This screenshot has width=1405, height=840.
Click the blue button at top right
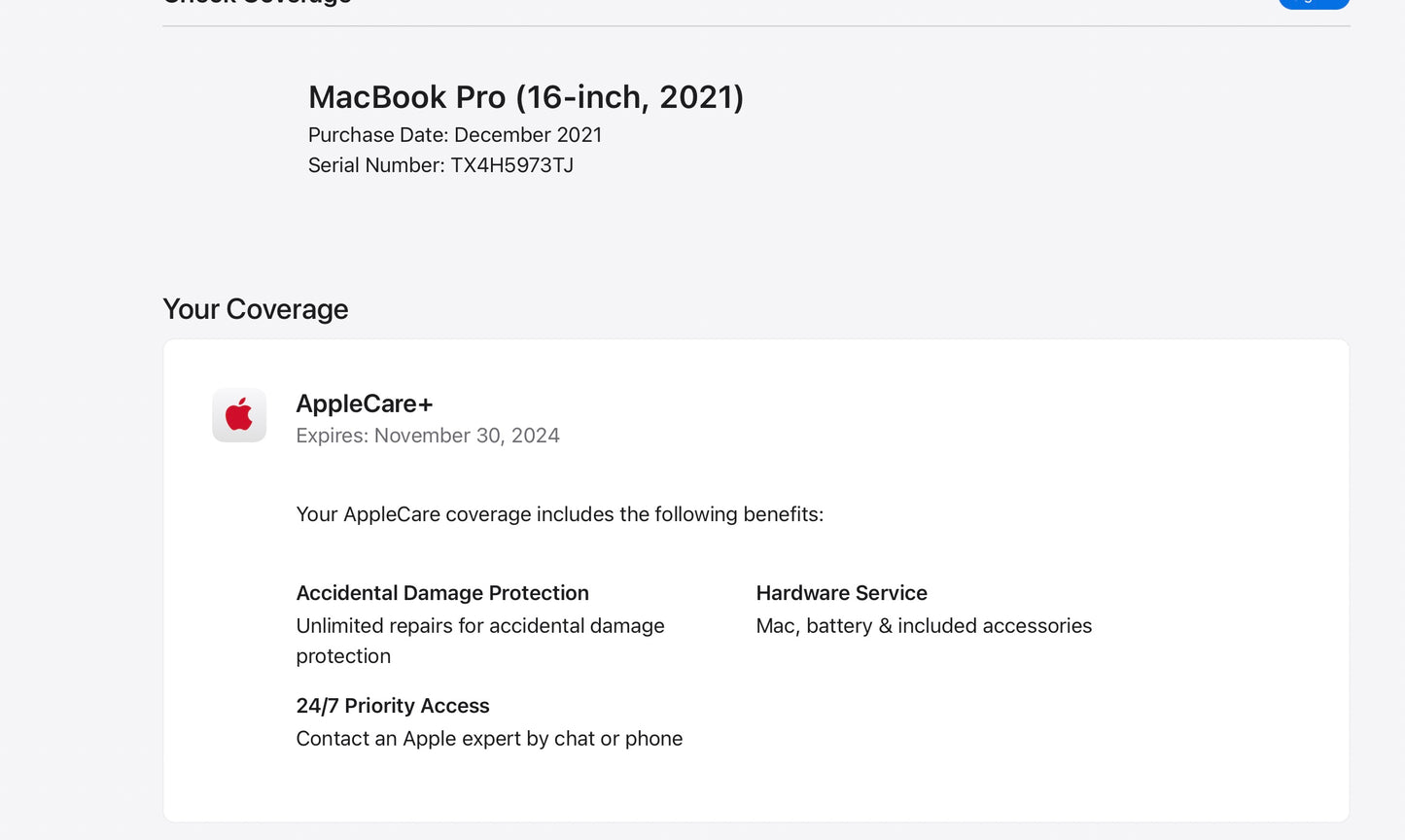pos(1313,4)
